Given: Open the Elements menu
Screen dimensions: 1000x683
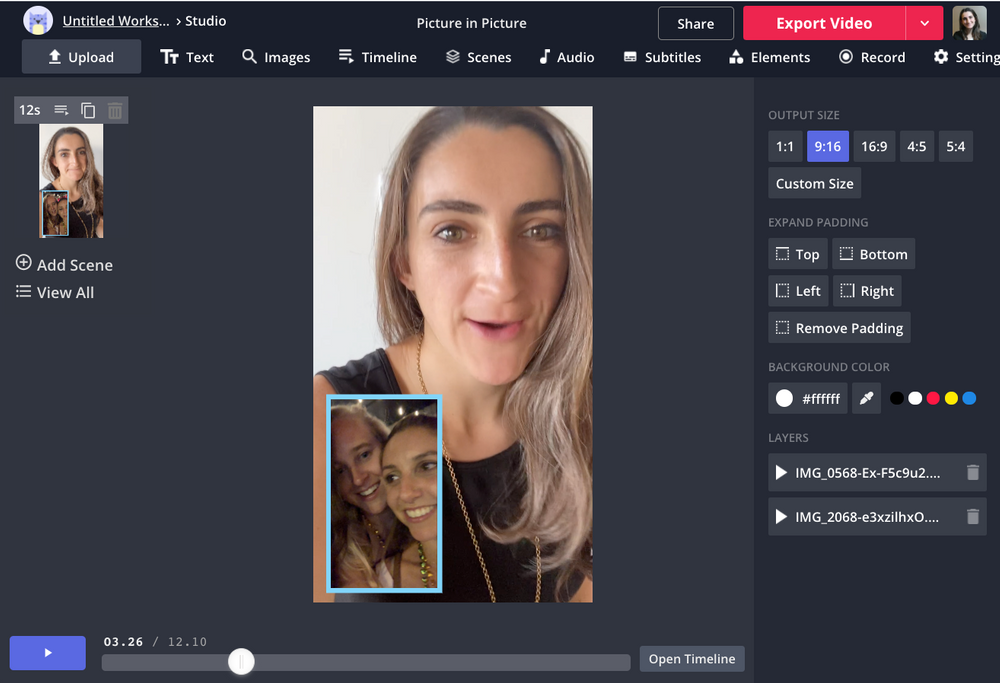Looking at the screenshot, I should (x=769, y=57).
